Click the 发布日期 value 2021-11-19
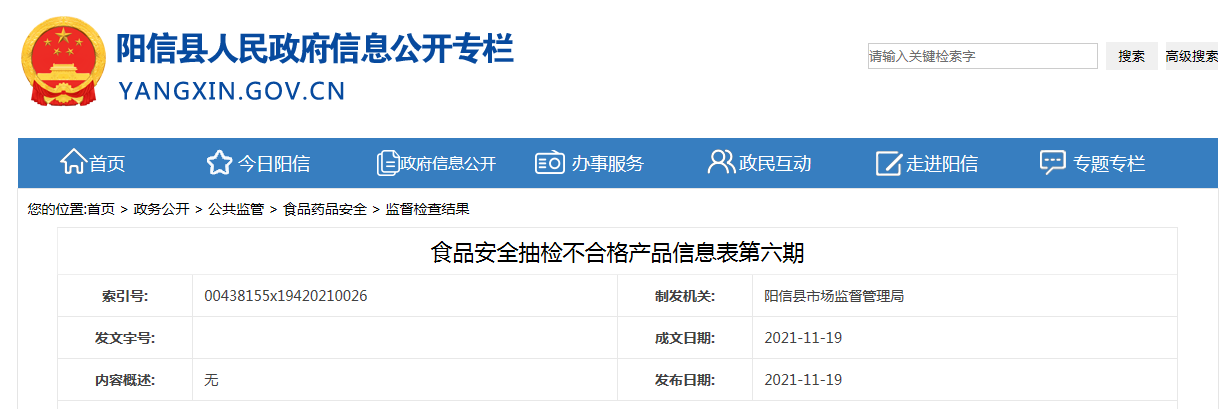Image resolution: width=1229 pixels, height=409 pixels. 803,380
